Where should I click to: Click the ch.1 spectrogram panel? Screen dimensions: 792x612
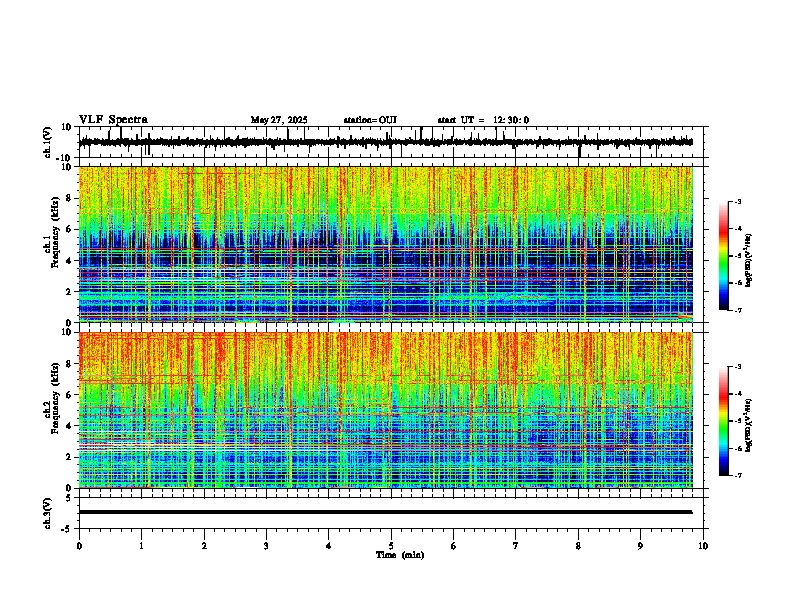point(386,244)
